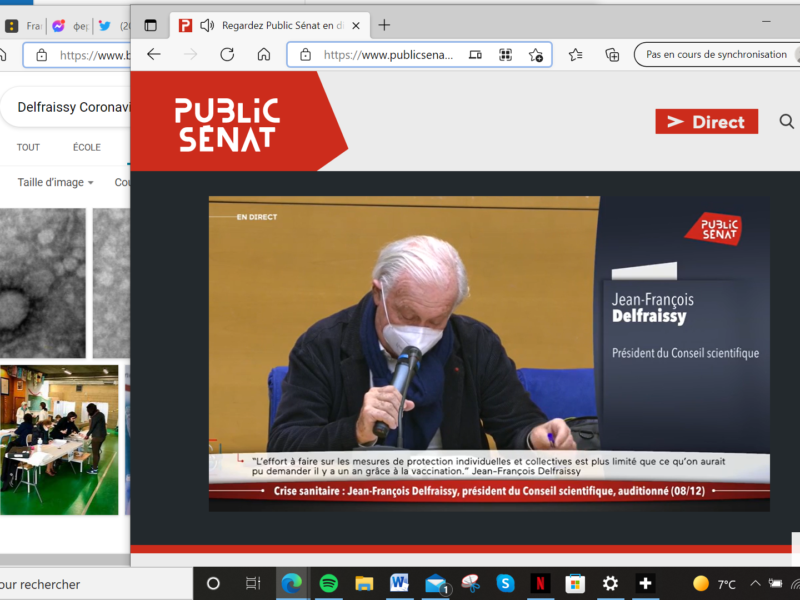800x600 pixels.
Task: Expand the Taille d'image dropdown
Action: [x=55, y=183]
